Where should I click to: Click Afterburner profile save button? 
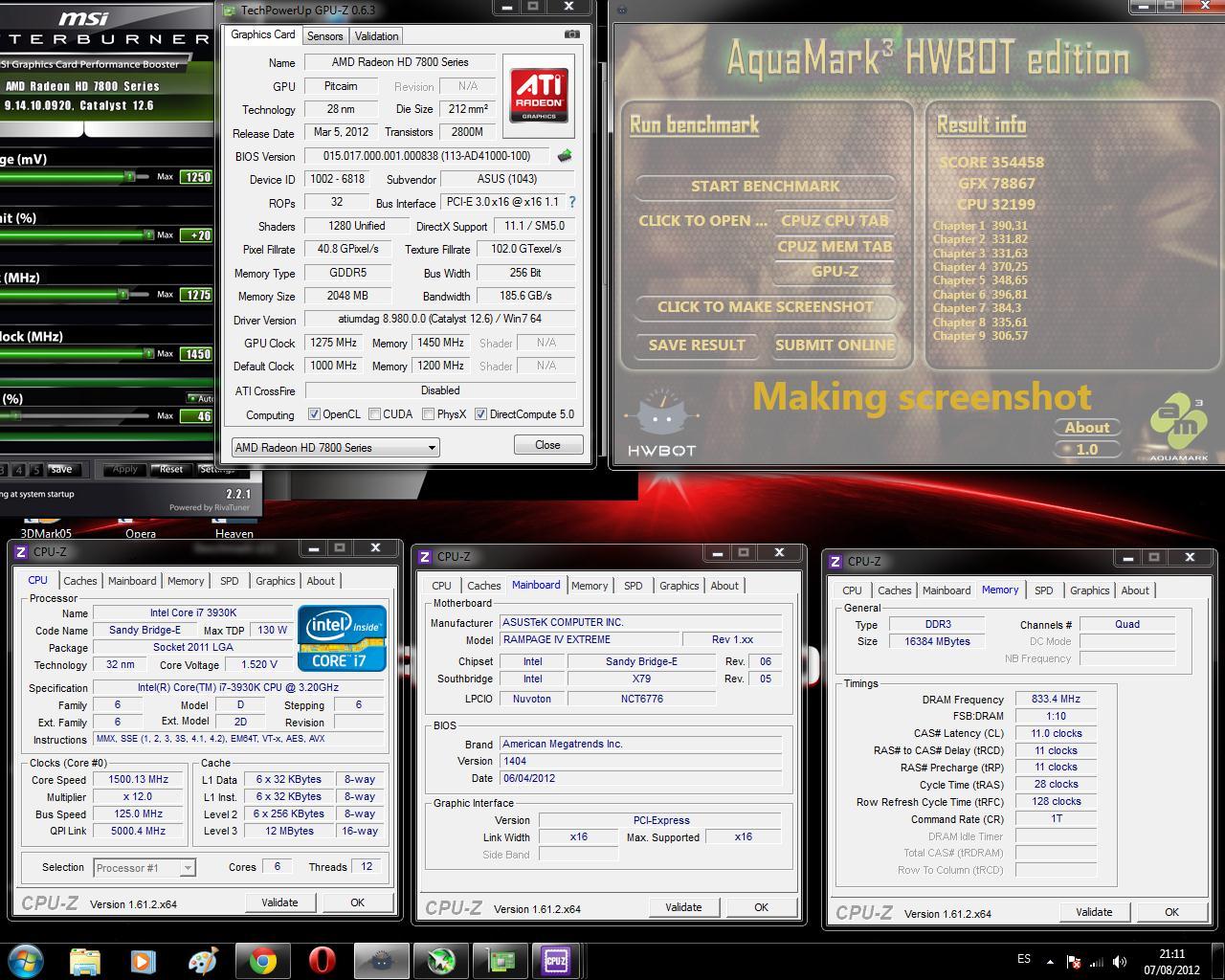click(61, 470)
